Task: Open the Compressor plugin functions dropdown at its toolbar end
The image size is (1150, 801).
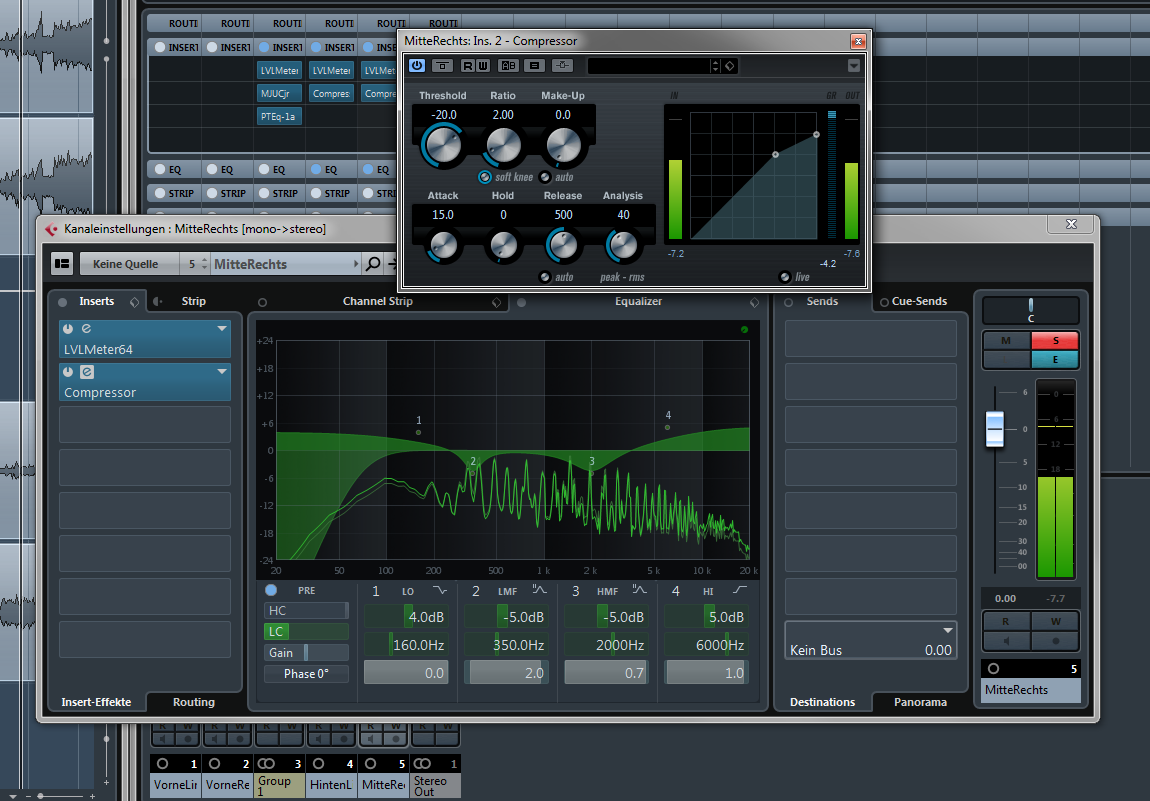Action: [854, 65]
